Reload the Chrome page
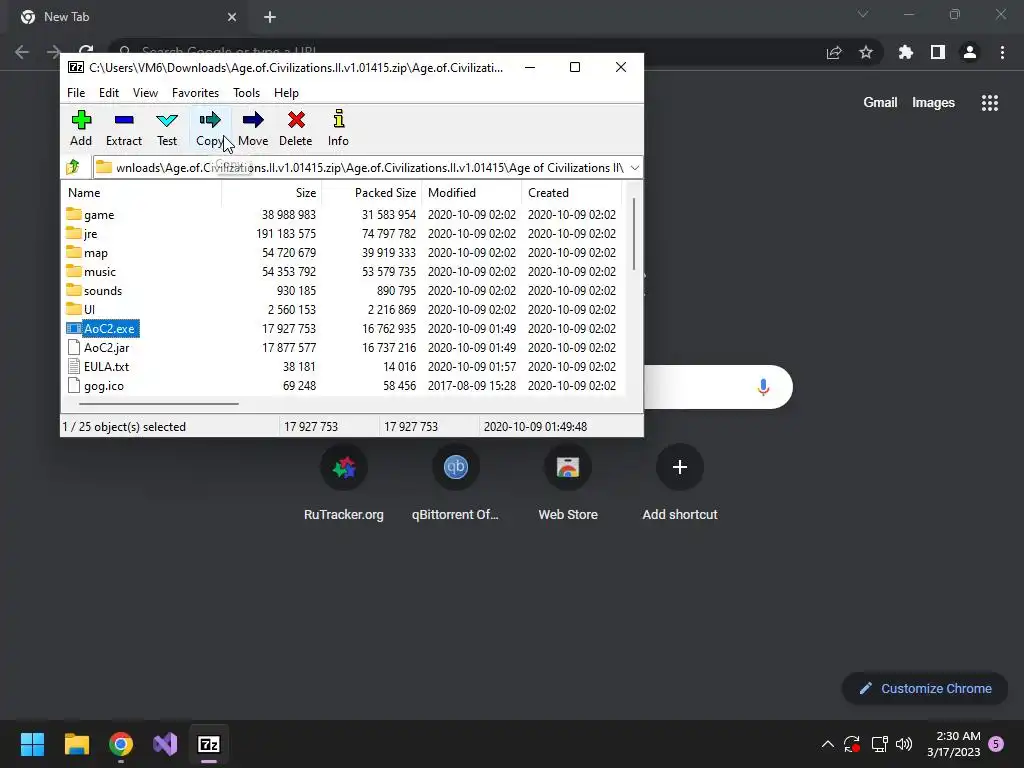The width and height of the screenshot is (1024, 768). pos(86,52)
